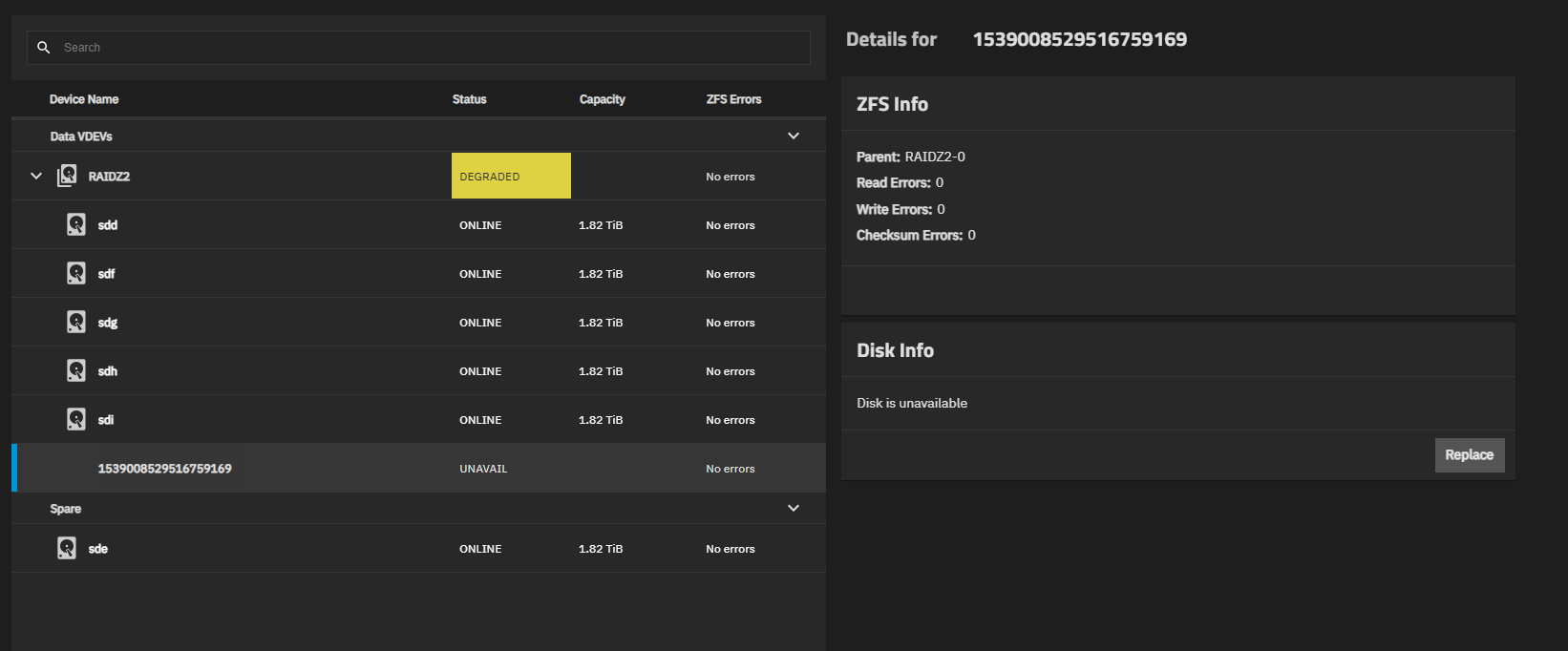Viewport: 1568px width, 651px height.
Task: Select the sde spare row name
Action: [x=98, y=549]
